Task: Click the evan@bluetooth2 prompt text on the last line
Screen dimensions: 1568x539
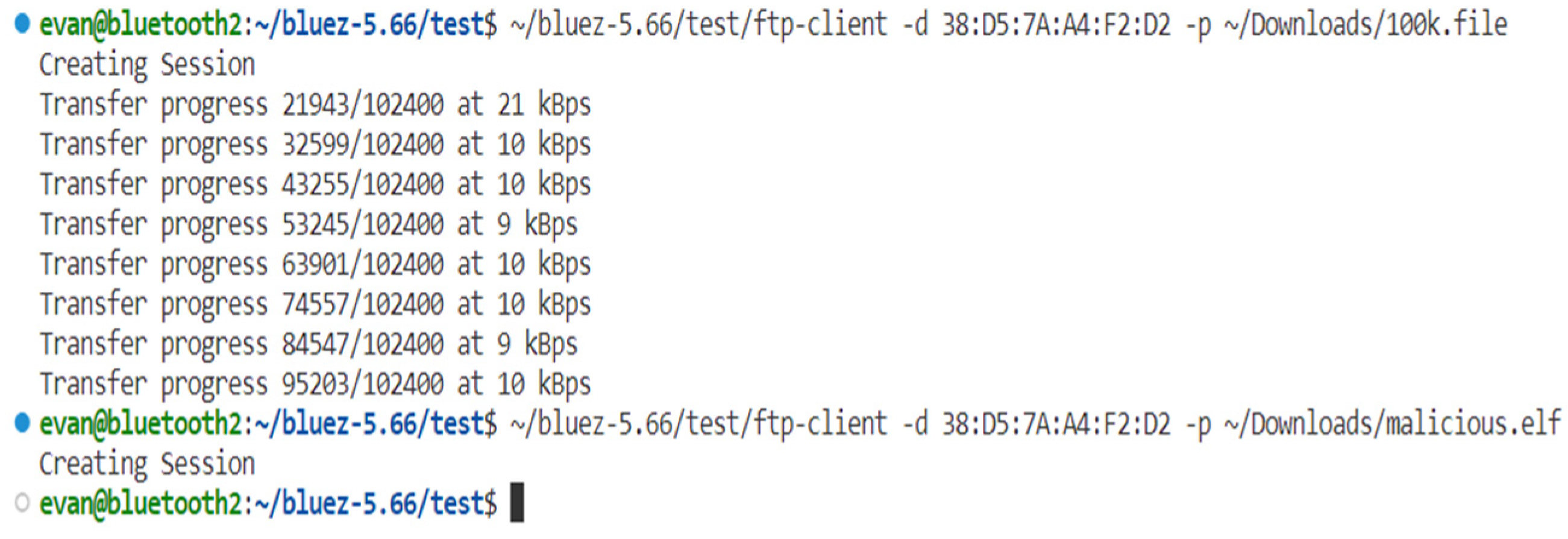Action: pyautogui.click(x=141, y=503)
